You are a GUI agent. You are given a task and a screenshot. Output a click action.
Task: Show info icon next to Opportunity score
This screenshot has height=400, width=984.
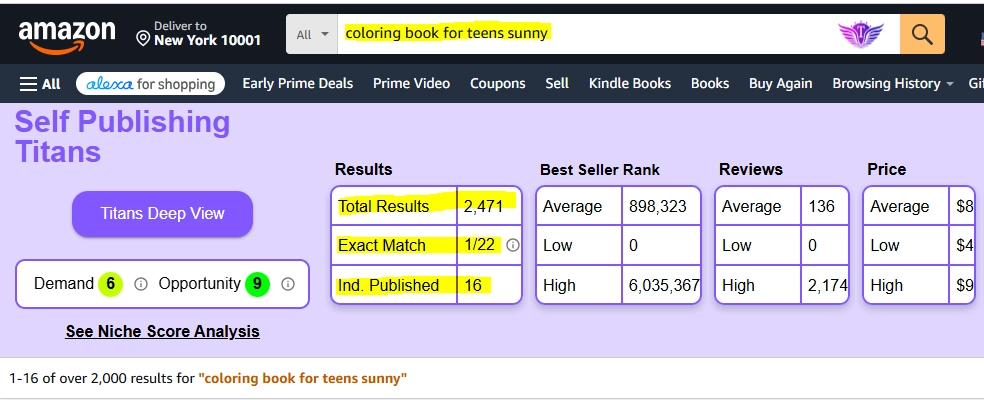click(288, 284)
